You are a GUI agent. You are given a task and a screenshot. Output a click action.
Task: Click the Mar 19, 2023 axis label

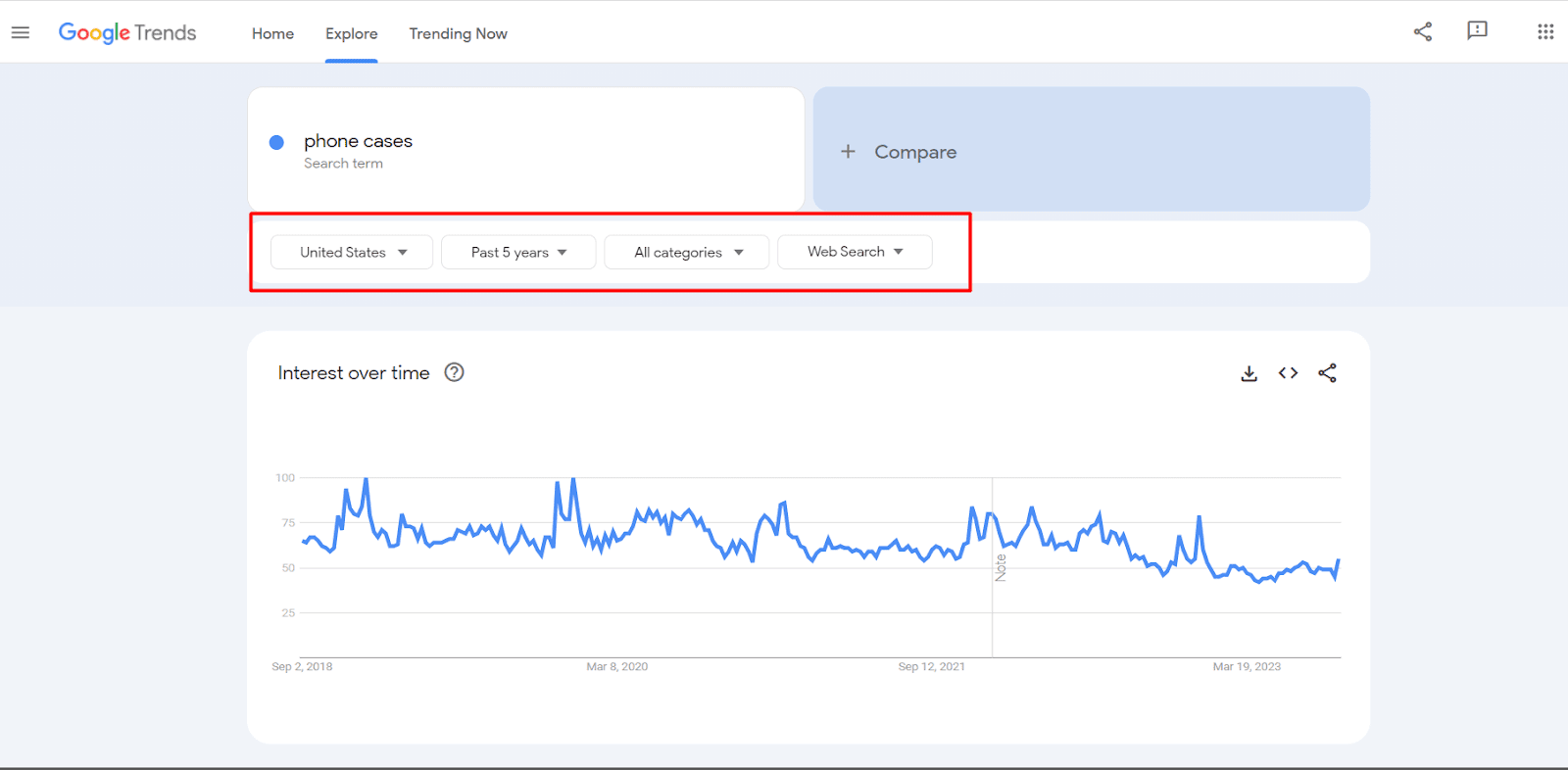(x=1247, y=666)
